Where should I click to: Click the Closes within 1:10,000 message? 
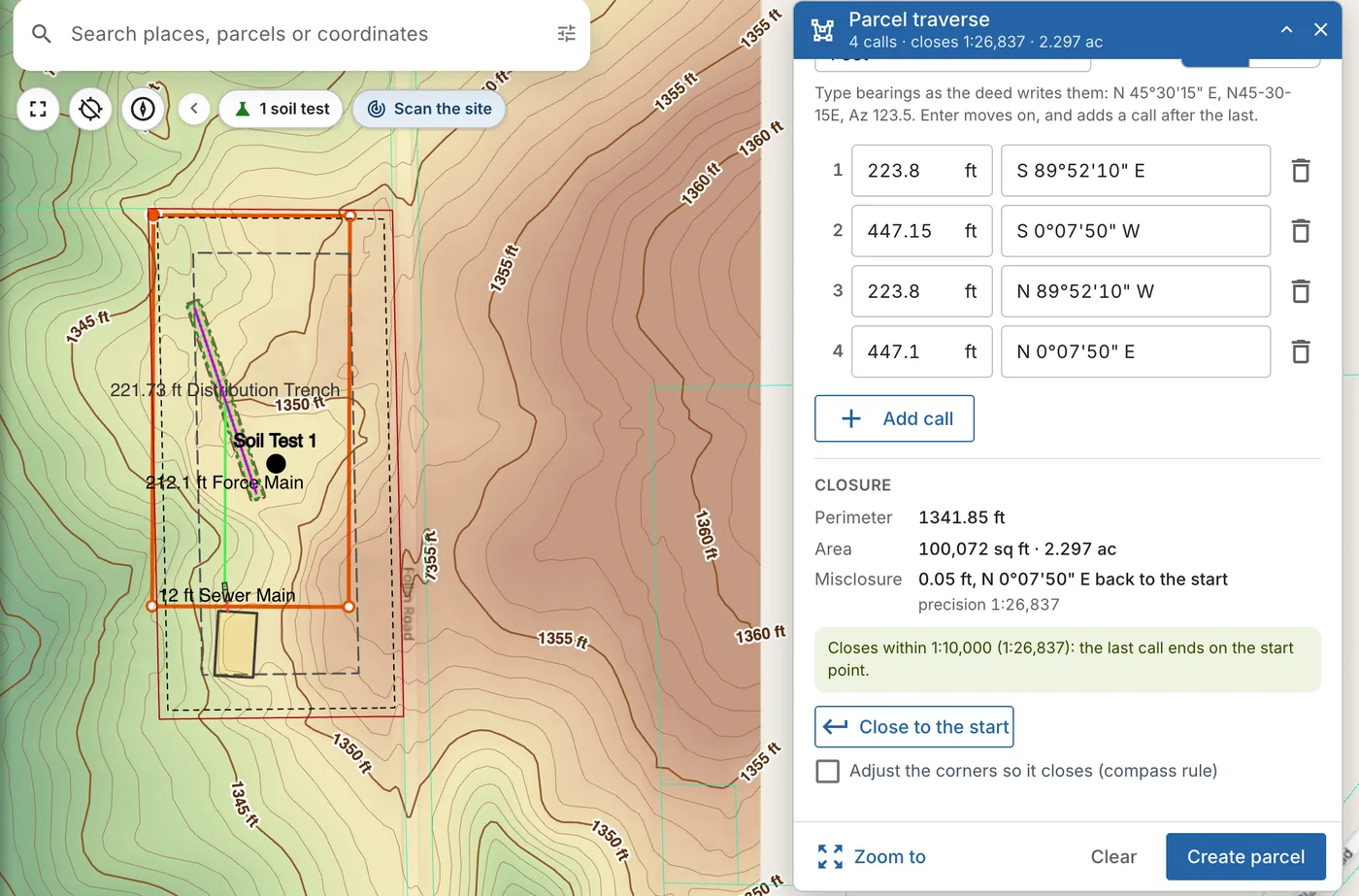pyautogui.click(x=1068, y=658)
